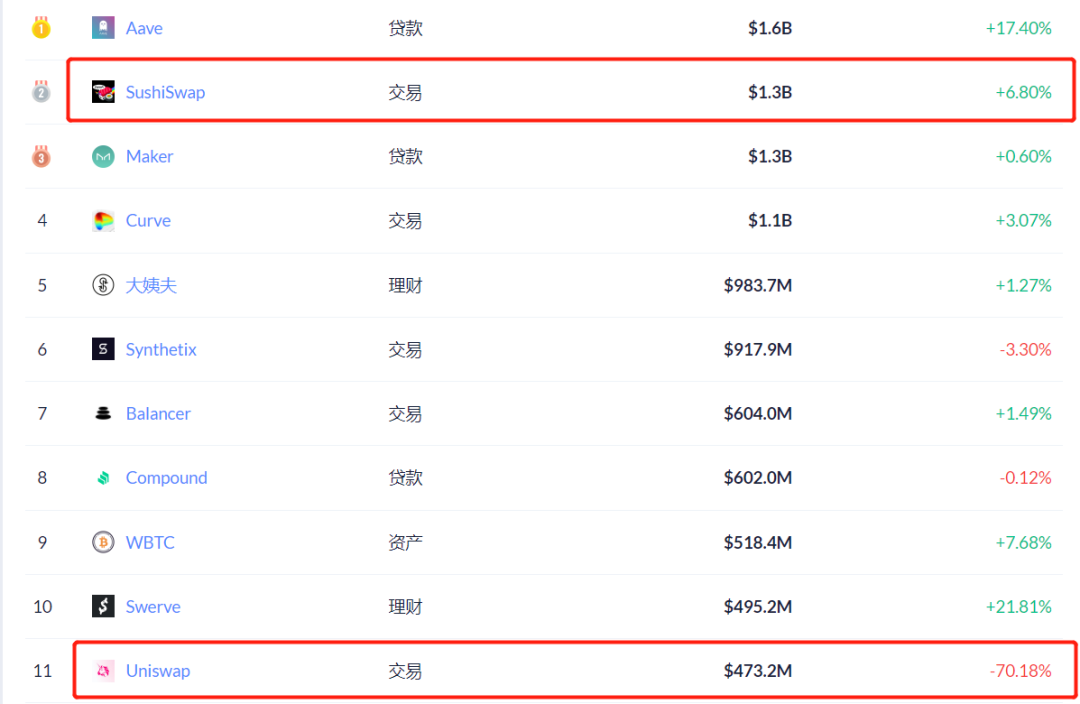
Task: Click the gold first-place medal icon
Action: click(41, 28)
